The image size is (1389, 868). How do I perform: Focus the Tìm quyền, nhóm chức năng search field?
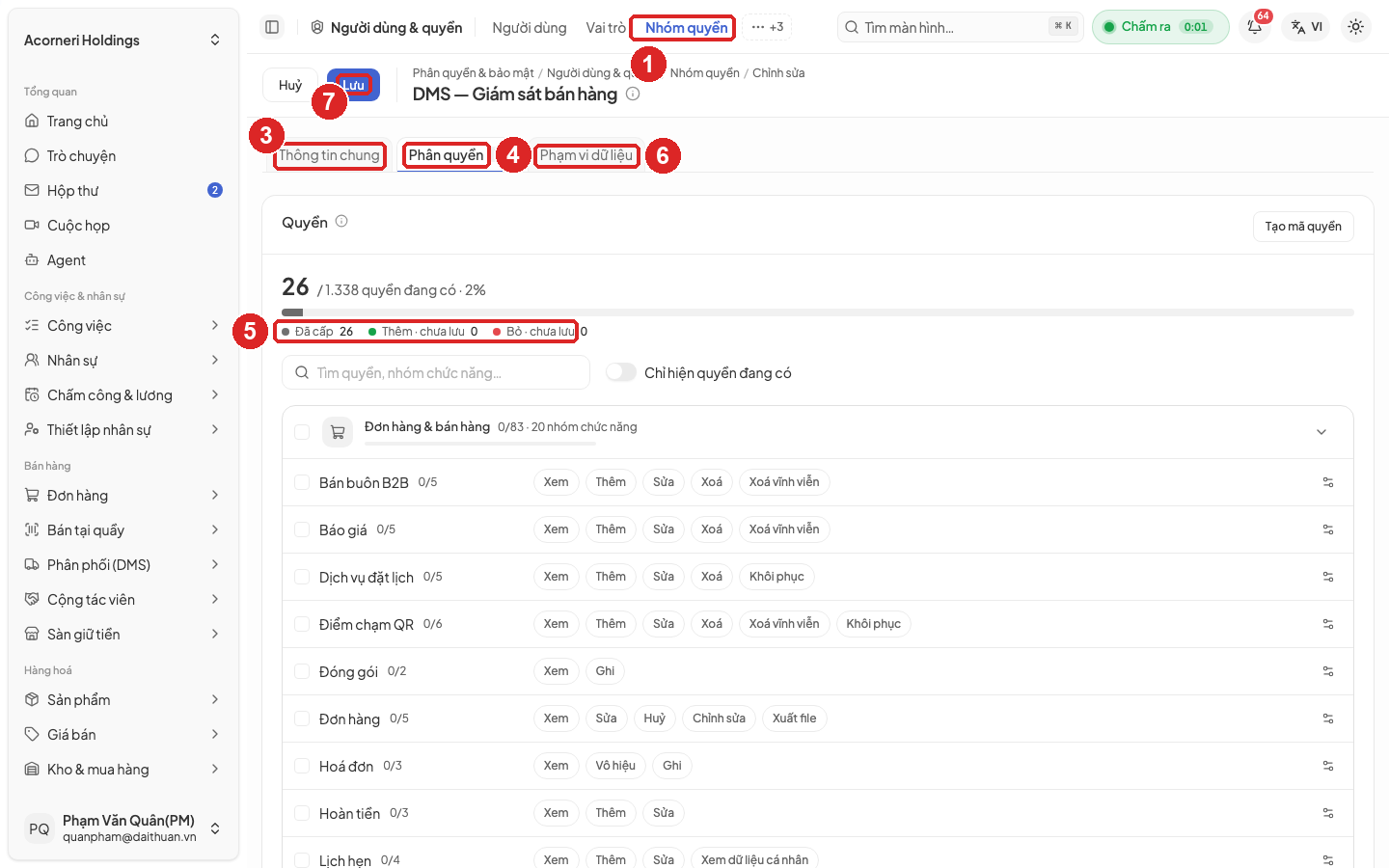click(x=436, y=372)
